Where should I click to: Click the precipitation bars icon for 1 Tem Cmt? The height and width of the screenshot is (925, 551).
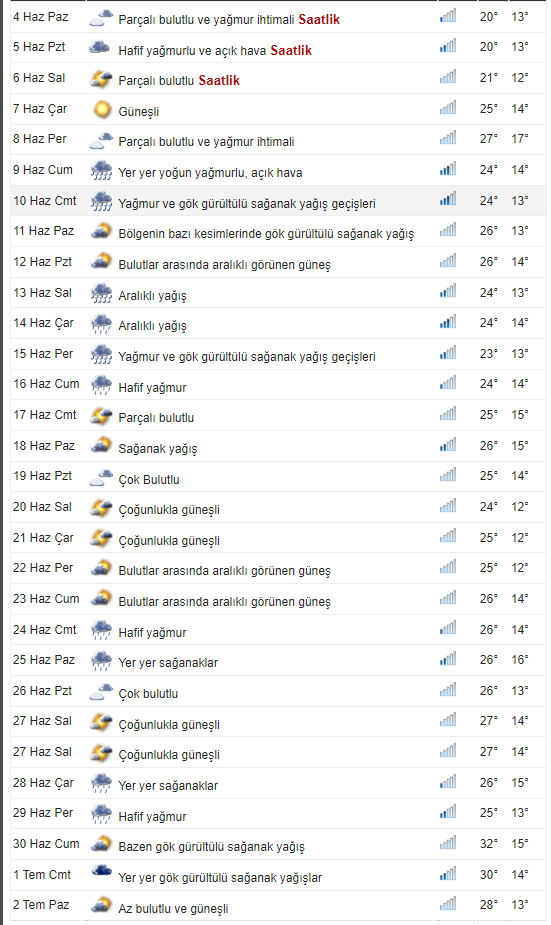(448, 873)
